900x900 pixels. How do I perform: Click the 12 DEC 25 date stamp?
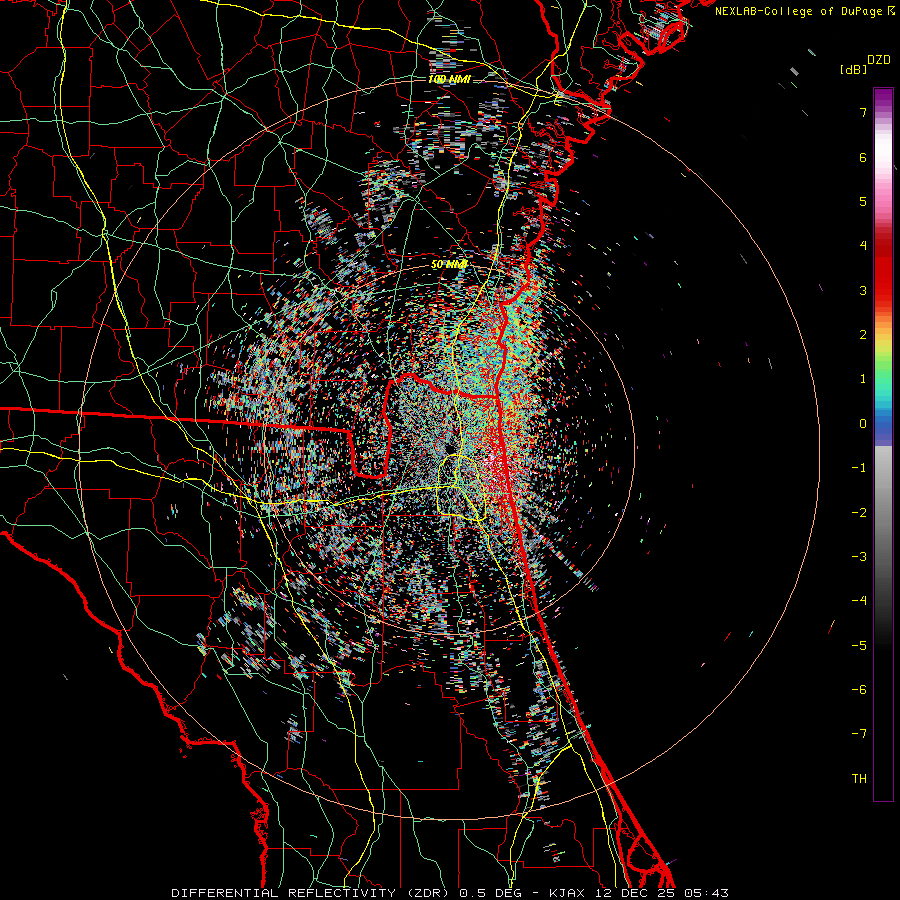pos(635,893)
